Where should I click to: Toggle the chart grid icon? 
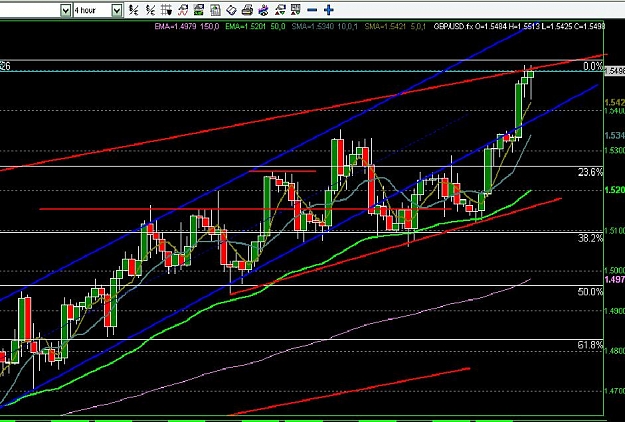coord(167,10)
